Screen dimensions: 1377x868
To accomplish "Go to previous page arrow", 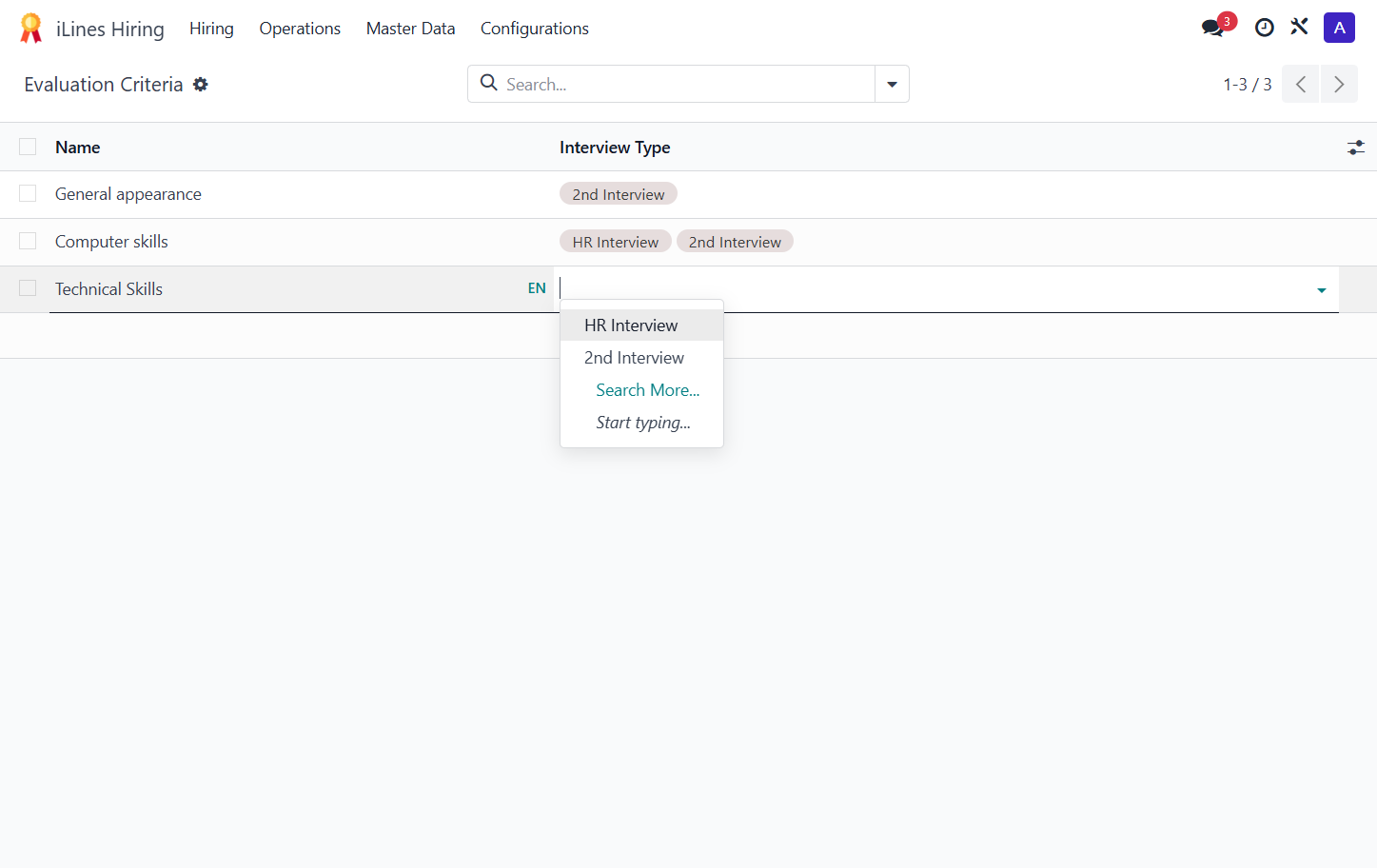I will (x=1300, y=84).
